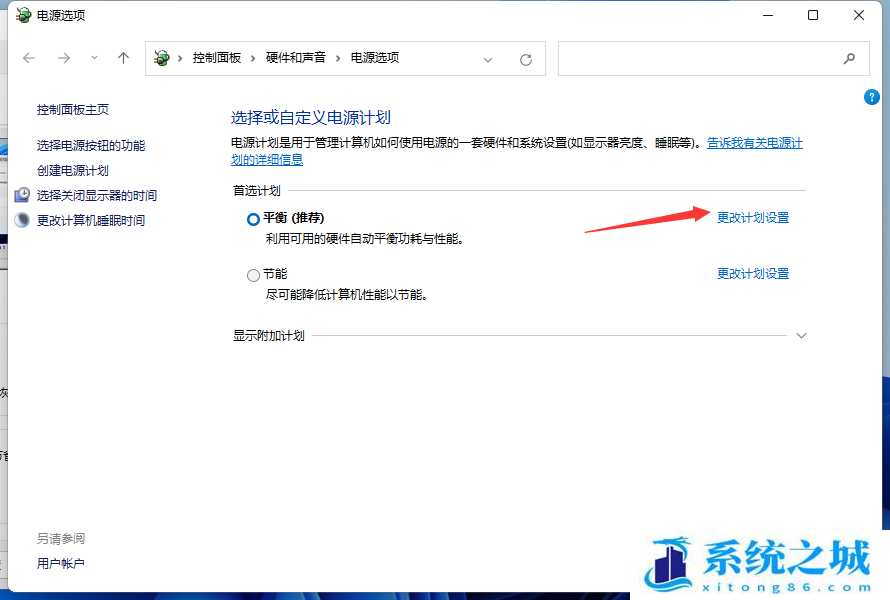Refresh the power options page
Viewport: 890px width, 600px height.
[x=526, y=59]
